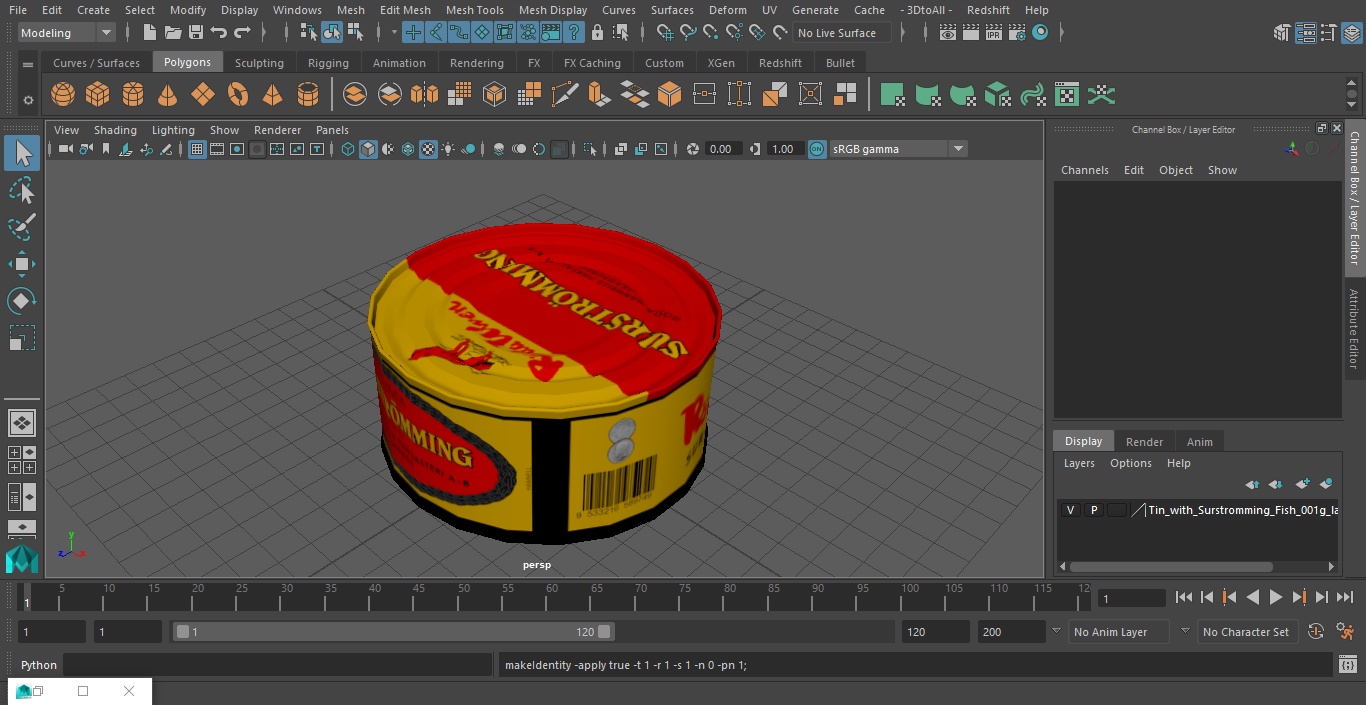Activate the Scale tool in the toolbox
This screenshot has width=1366, height=705.
(22, 338)
